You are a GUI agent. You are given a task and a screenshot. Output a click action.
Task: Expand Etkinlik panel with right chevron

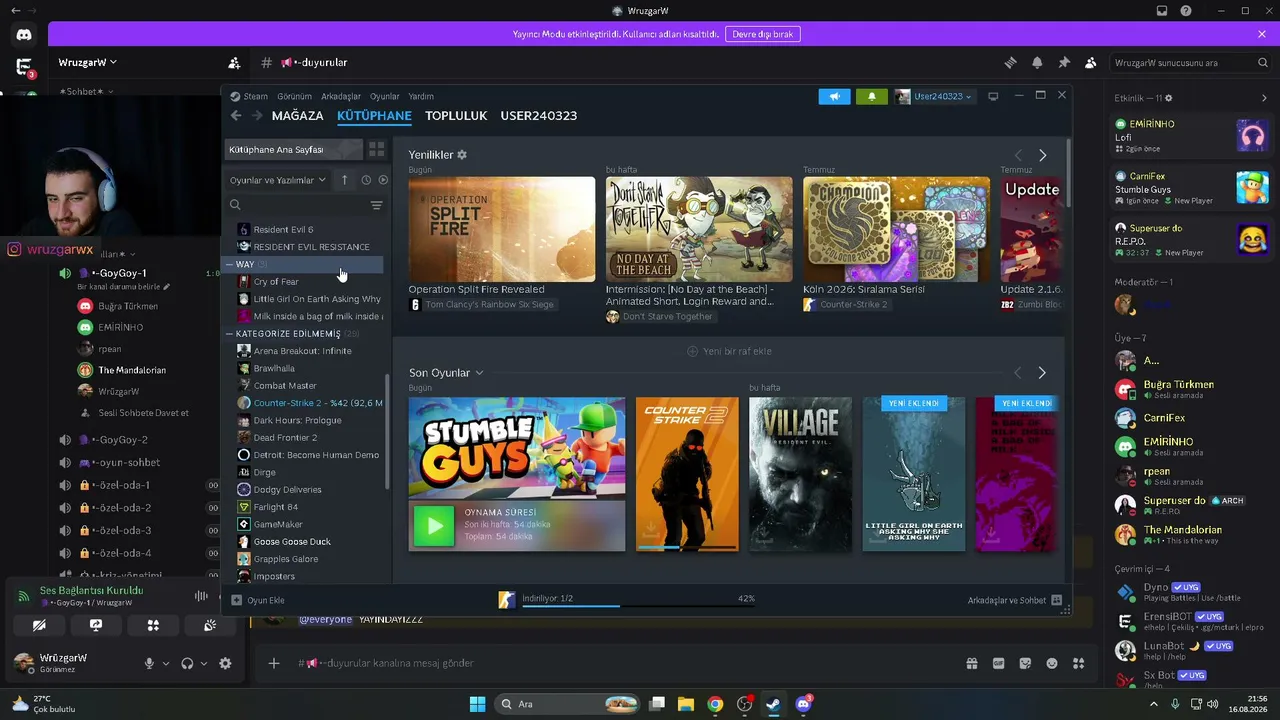pyautogui.click(x=1264, y=98)
